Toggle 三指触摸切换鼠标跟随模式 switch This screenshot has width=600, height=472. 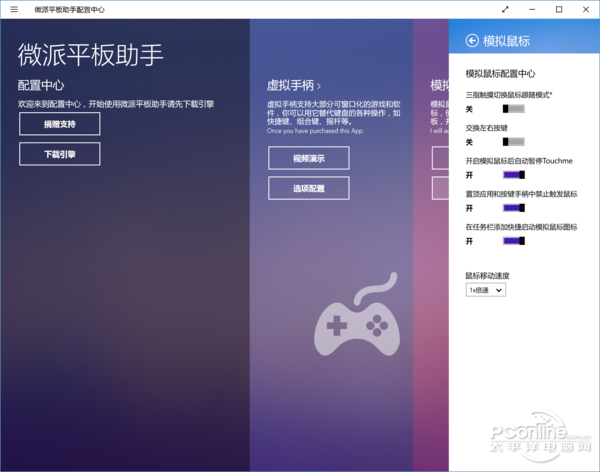click(x=514, y=109)
